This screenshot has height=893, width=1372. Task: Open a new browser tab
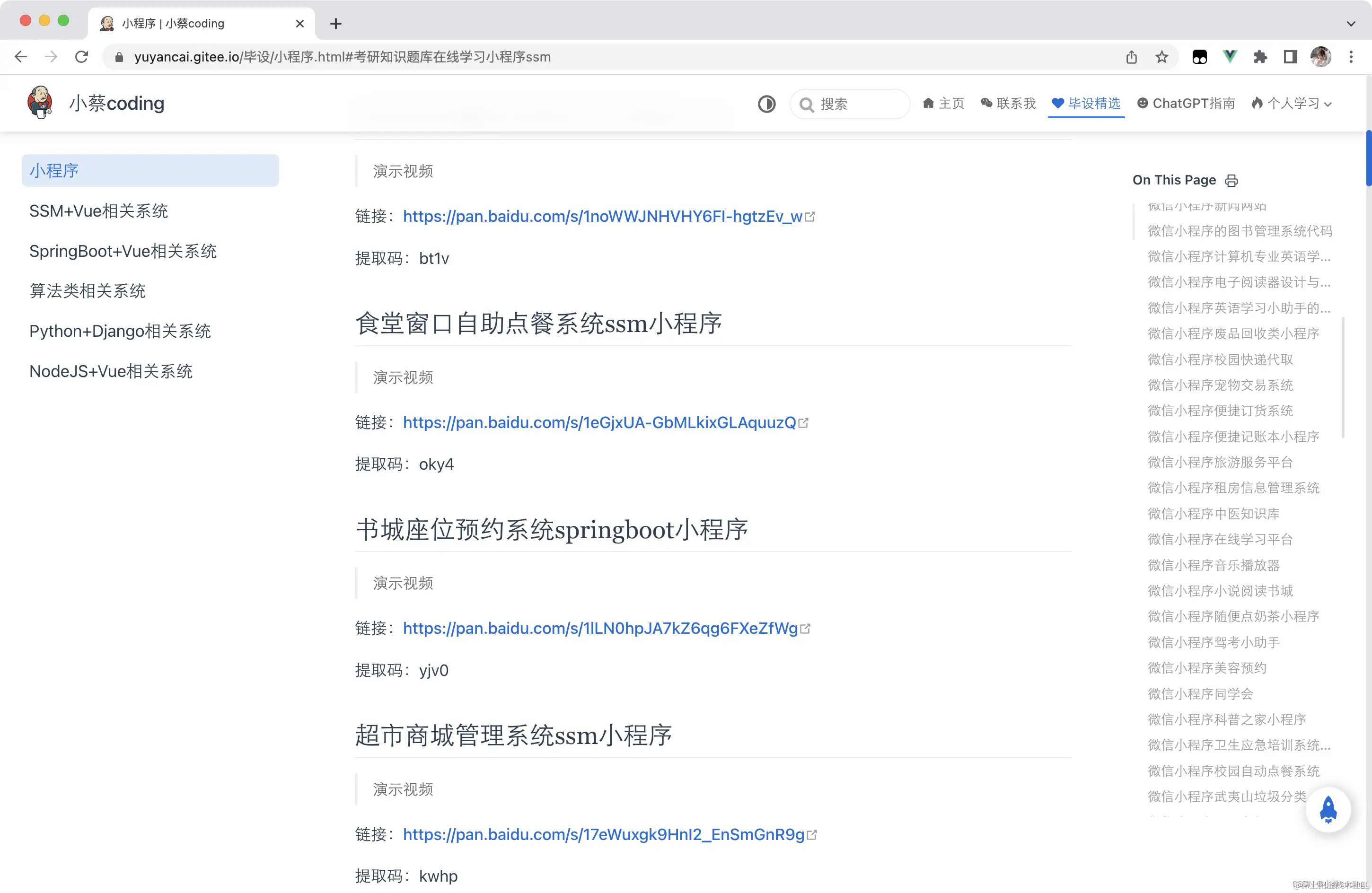pos(336,24)
